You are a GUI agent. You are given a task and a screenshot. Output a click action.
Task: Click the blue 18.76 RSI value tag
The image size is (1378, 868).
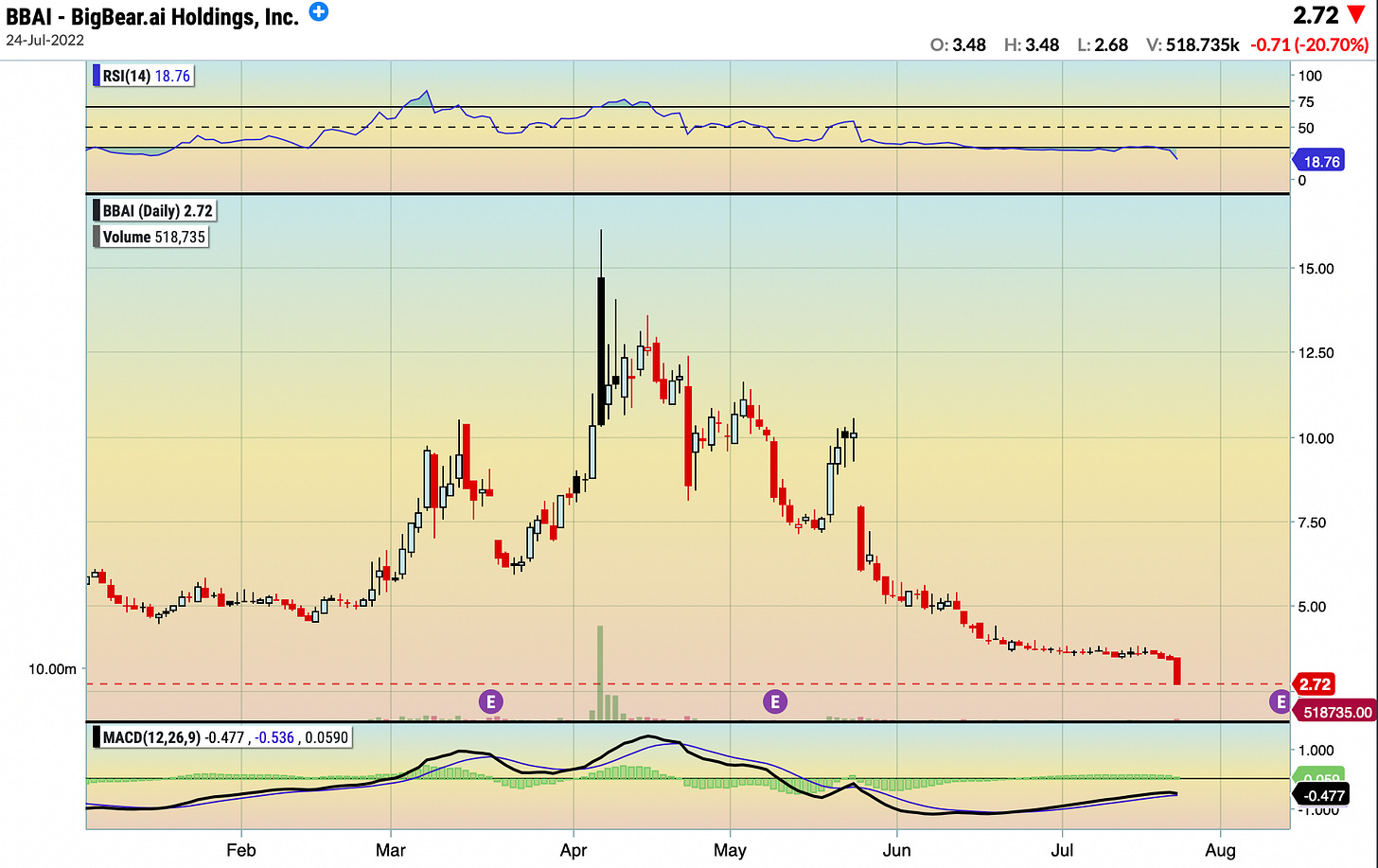click(x=1318, y=162)
